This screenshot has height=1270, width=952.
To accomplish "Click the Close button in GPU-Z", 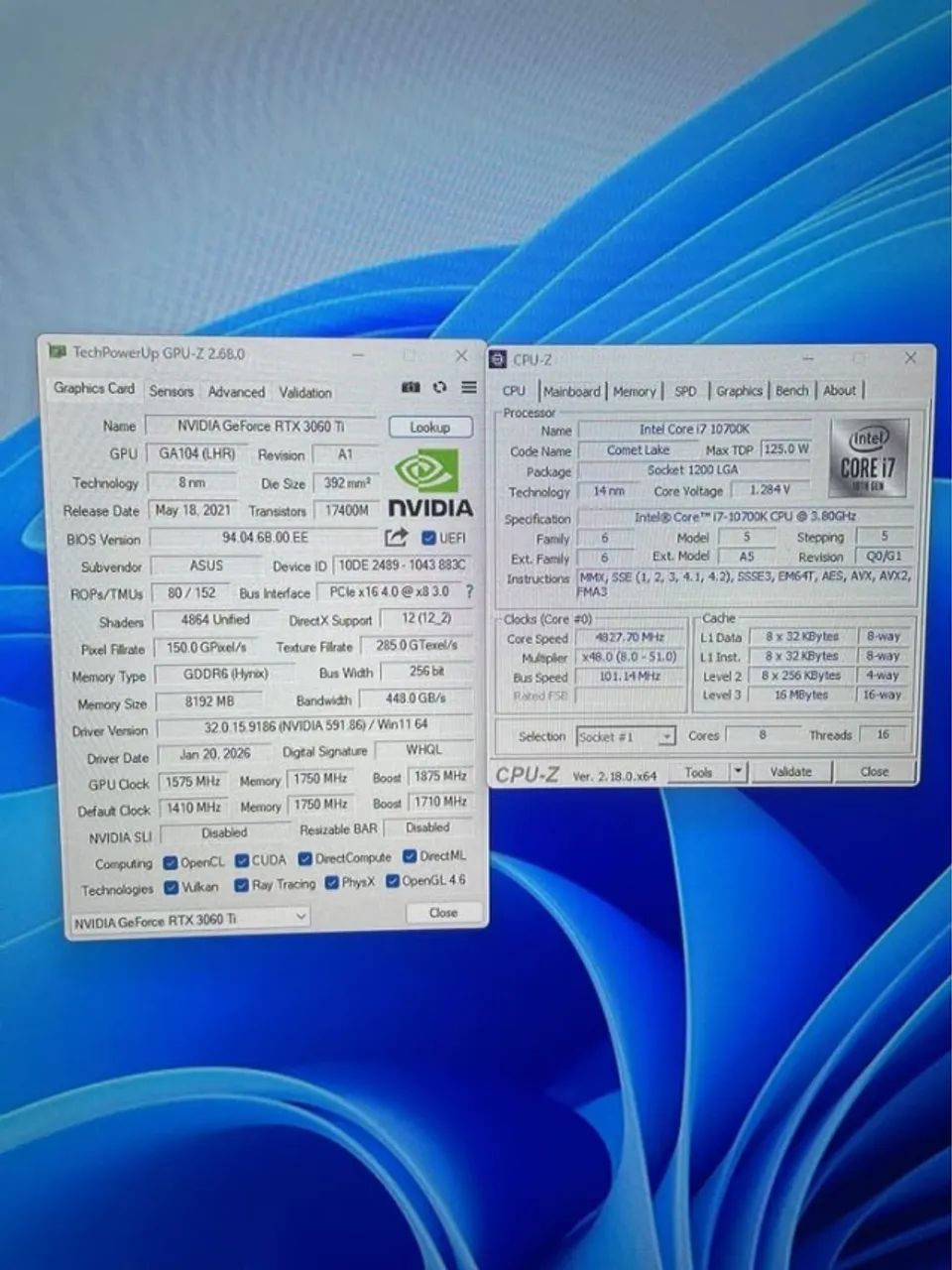I will point(443,912).
